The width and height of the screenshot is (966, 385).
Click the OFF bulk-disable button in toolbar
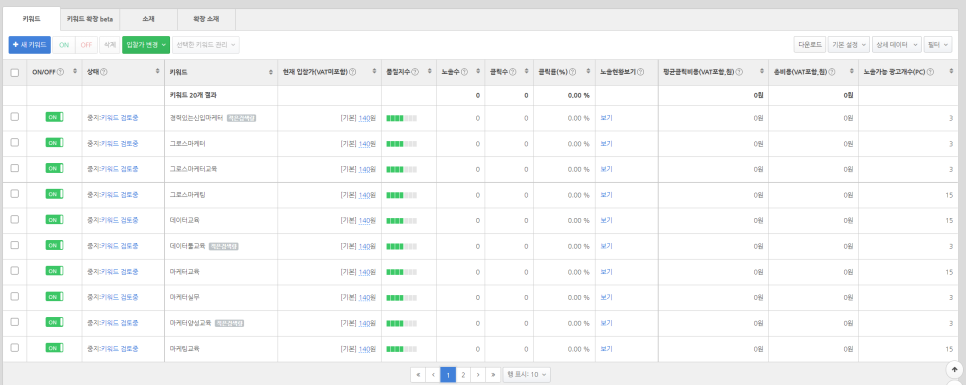tap(86, 45)
